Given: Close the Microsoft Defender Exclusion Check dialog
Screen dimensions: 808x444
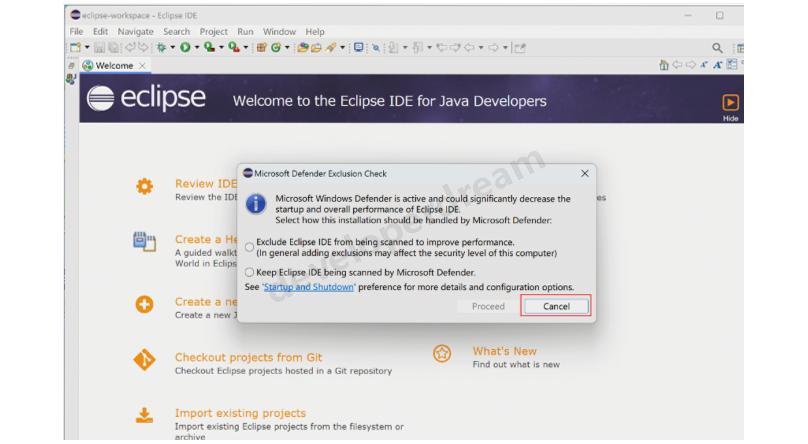Looking at the screenshot, I should (x=584, y=173).
